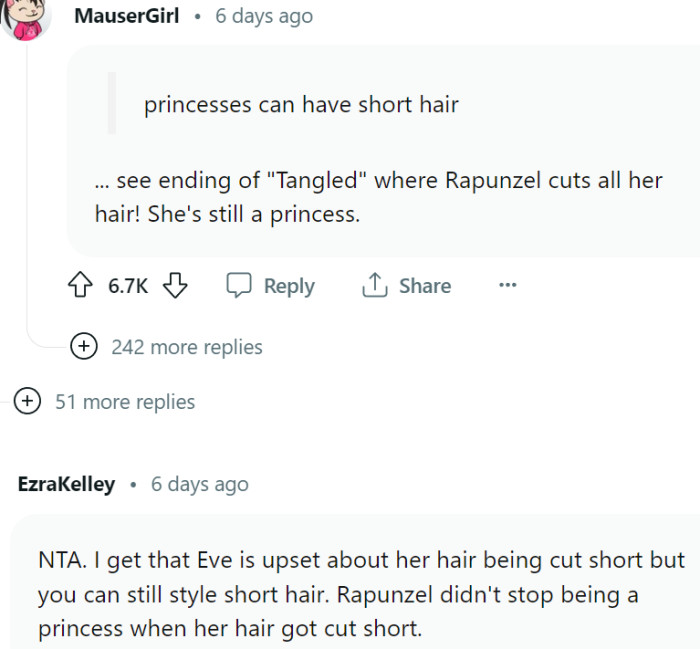Click the plus icon beside 51 more replies
The height and width of the screenshot is (649, 700).
tap(28, 402)
